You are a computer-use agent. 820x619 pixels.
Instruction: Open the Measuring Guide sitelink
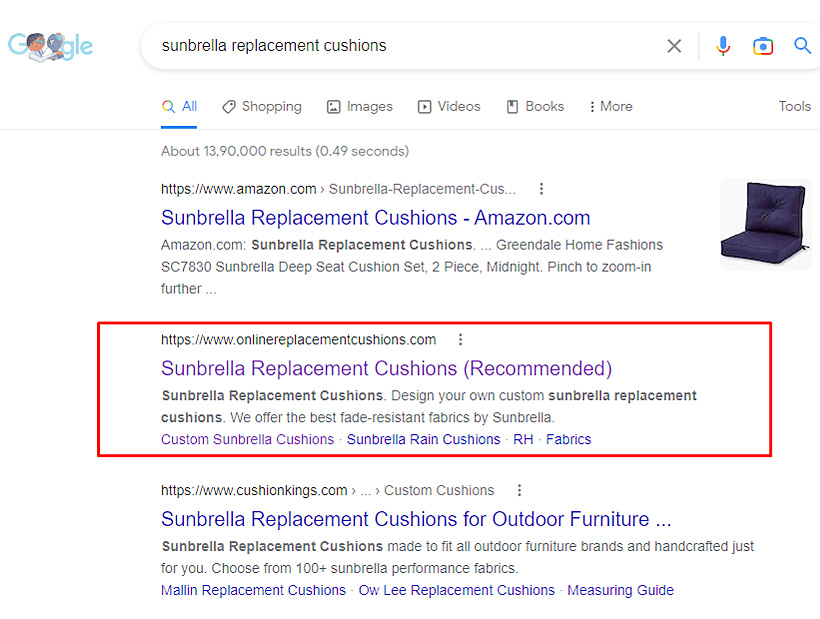[x=620, y=590]
